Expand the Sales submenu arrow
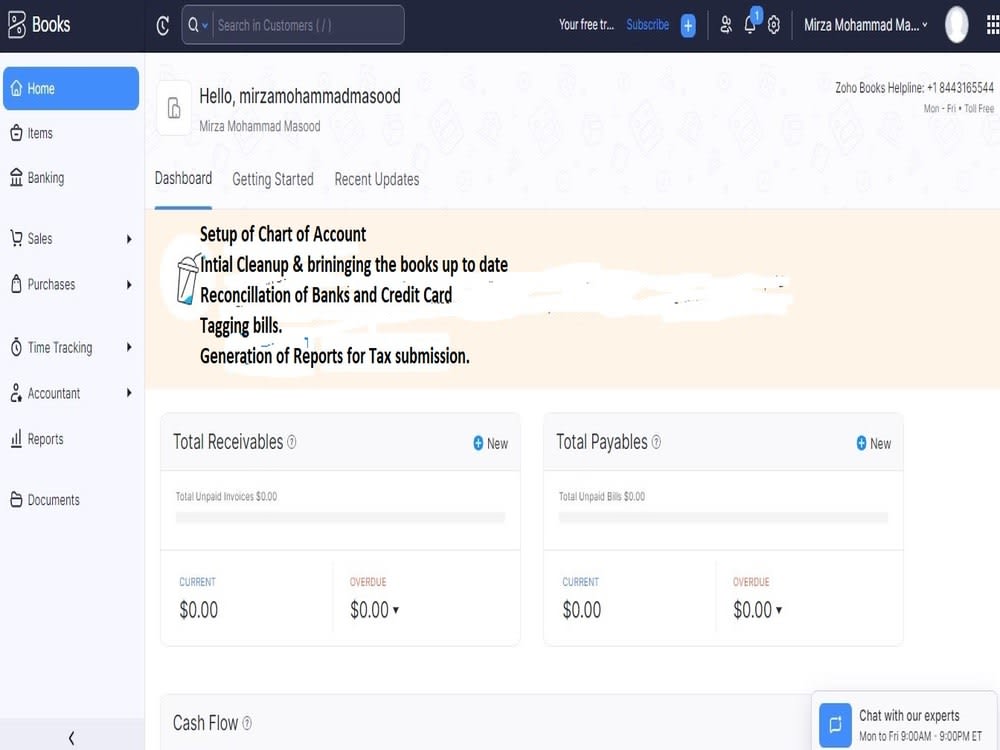The image size is (1000, 750). (x=129, y=239)
